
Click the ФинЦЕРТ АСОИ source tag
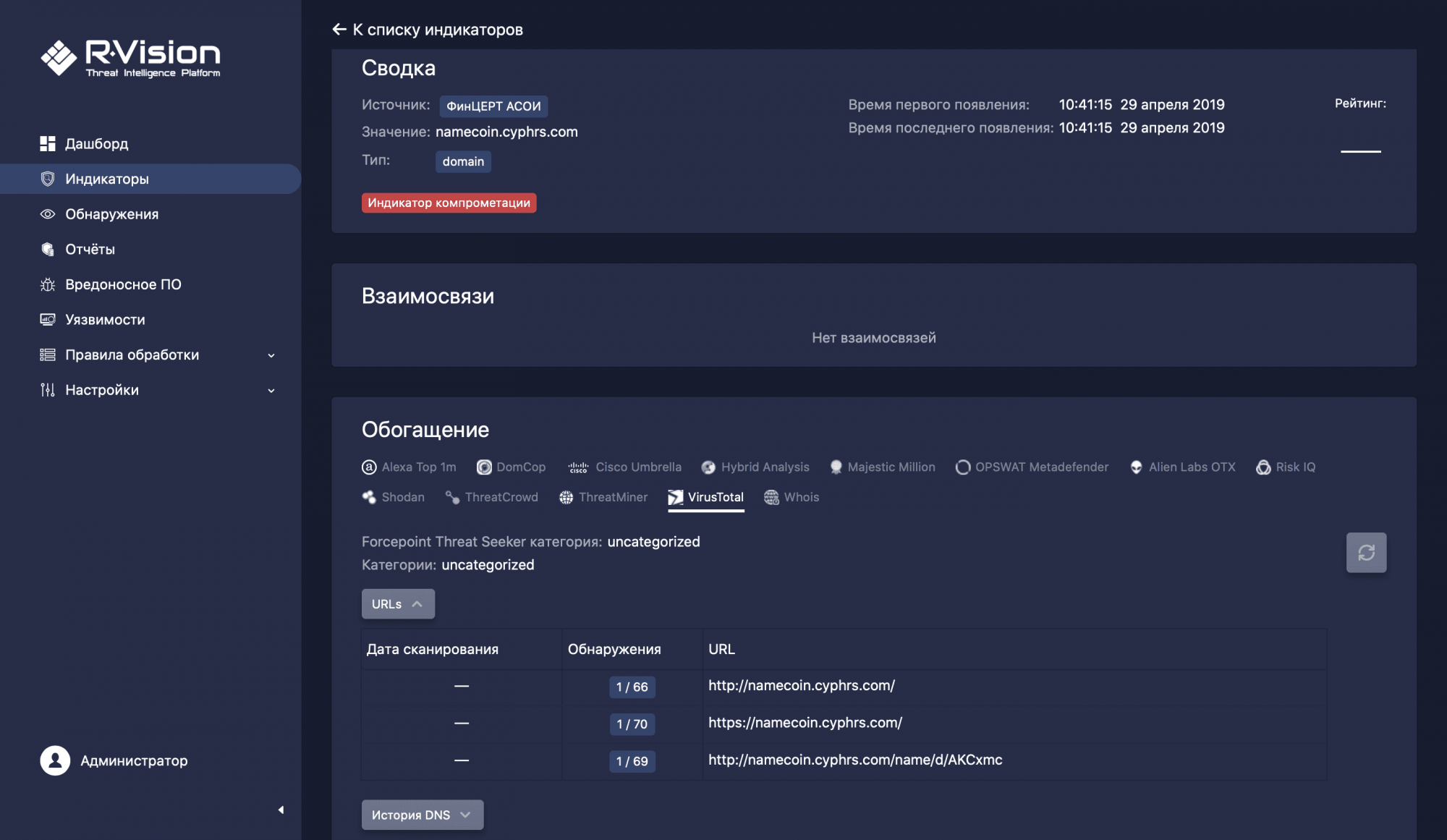tap(493, 106)
